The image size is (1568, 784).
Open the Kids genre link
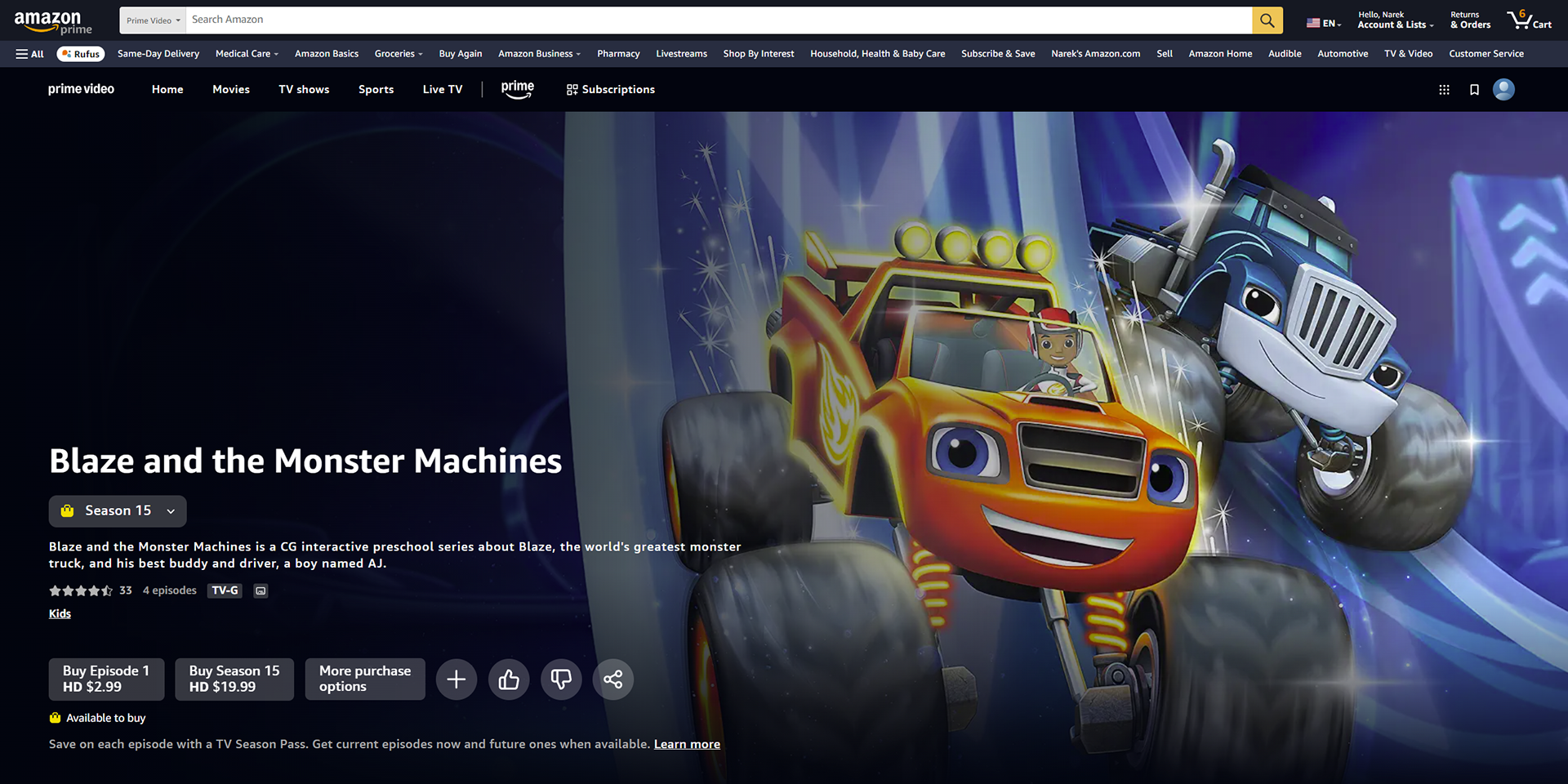[x=60, y=614]
